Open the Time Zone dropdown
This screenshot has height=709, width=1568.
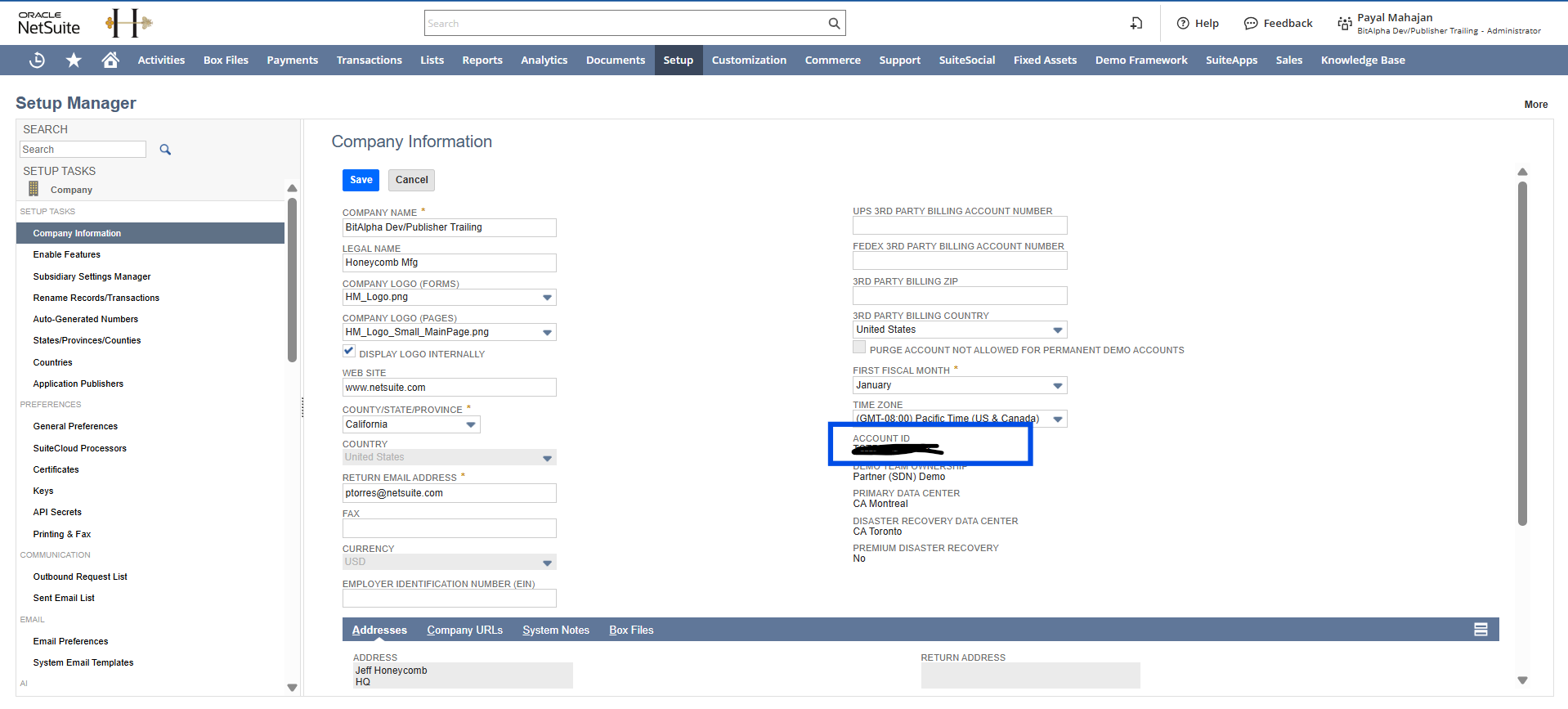pyautogui.click(x=1058, y=419)
